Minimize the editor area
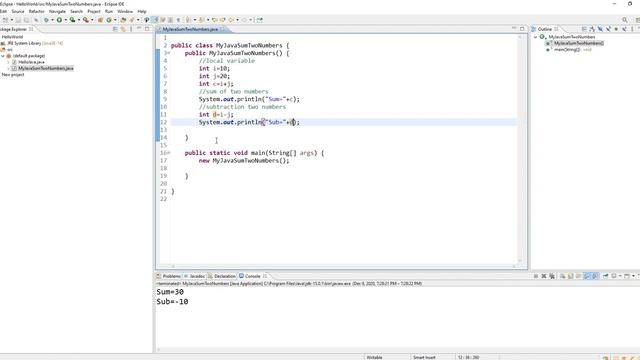 [x=514, y=29]
